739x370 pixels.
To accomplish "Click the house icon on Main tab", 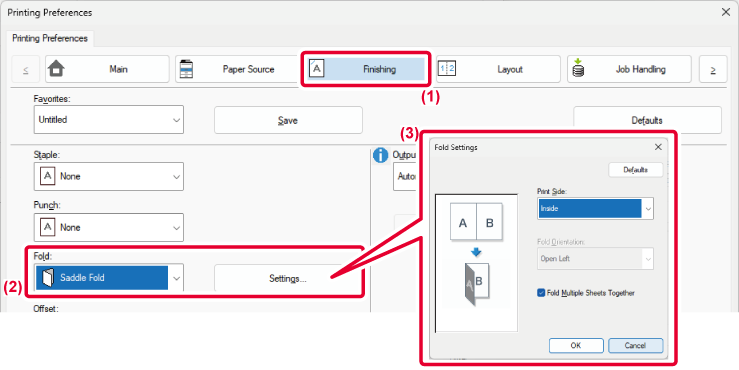I will pyautogui.click(x=56, y=69).
